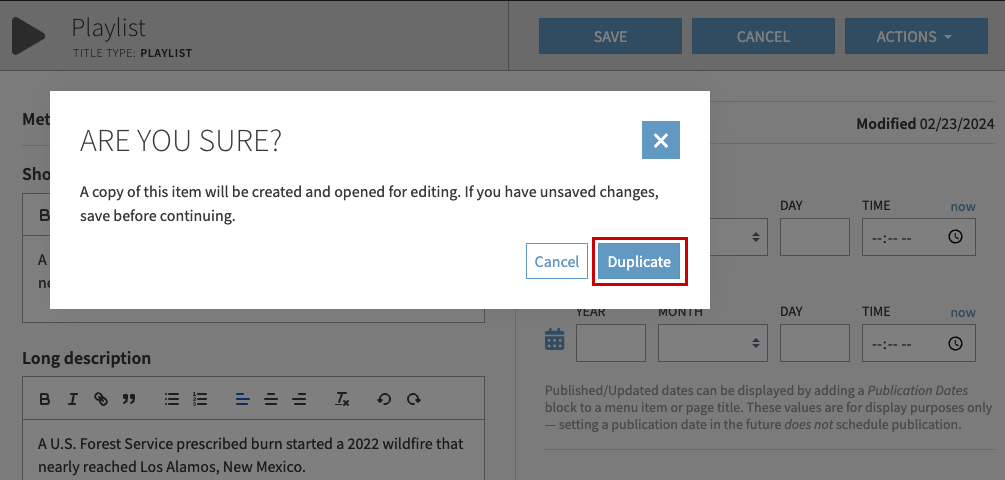Click the redo icon in editor
Screen dimensions: 1005x480
pos(413,399)
